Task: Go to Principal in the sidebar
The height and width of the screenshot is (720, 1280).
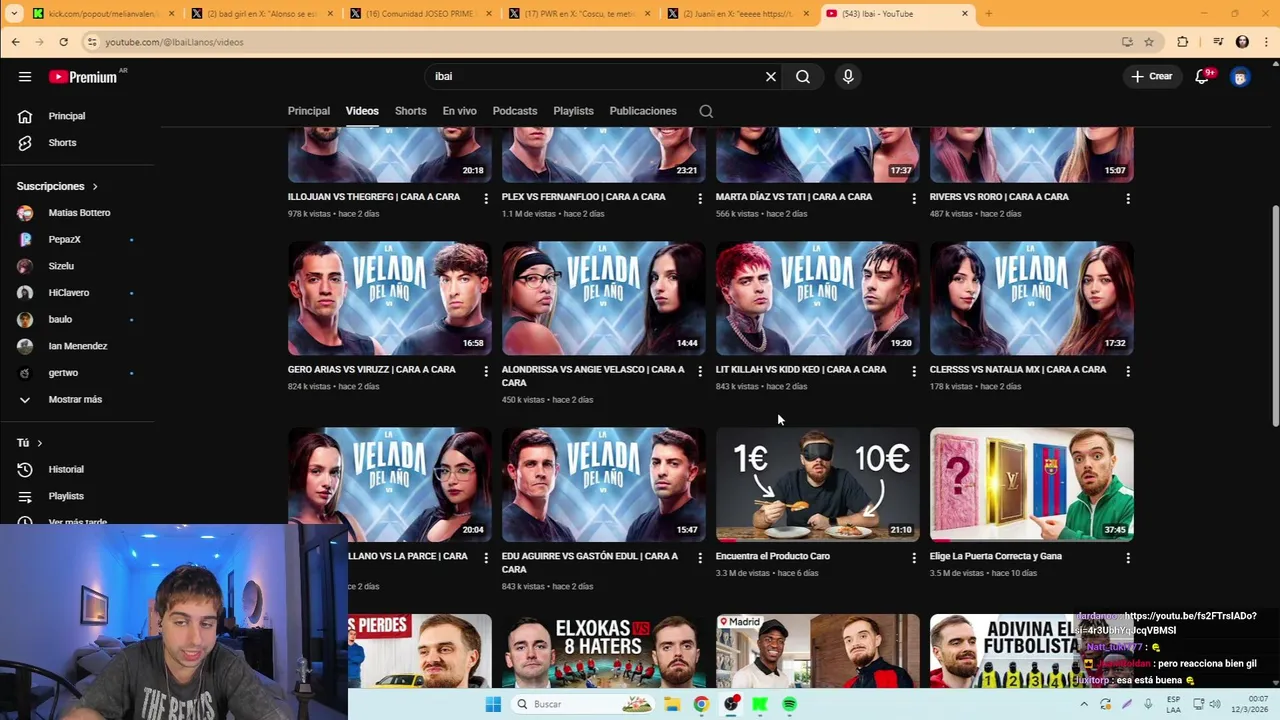Action: 67,116
